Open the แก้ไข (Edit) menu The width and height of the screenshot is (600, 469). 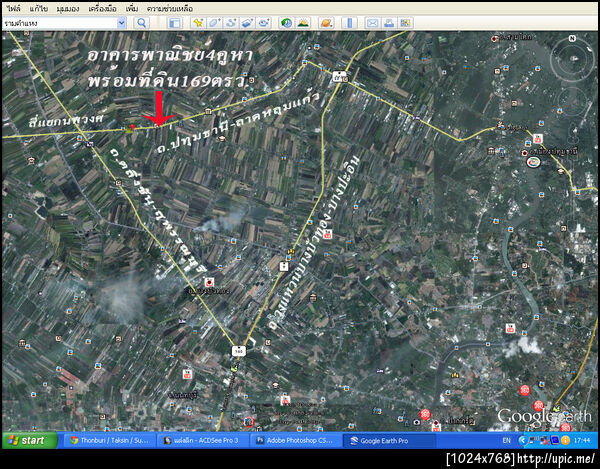(38, 8)
